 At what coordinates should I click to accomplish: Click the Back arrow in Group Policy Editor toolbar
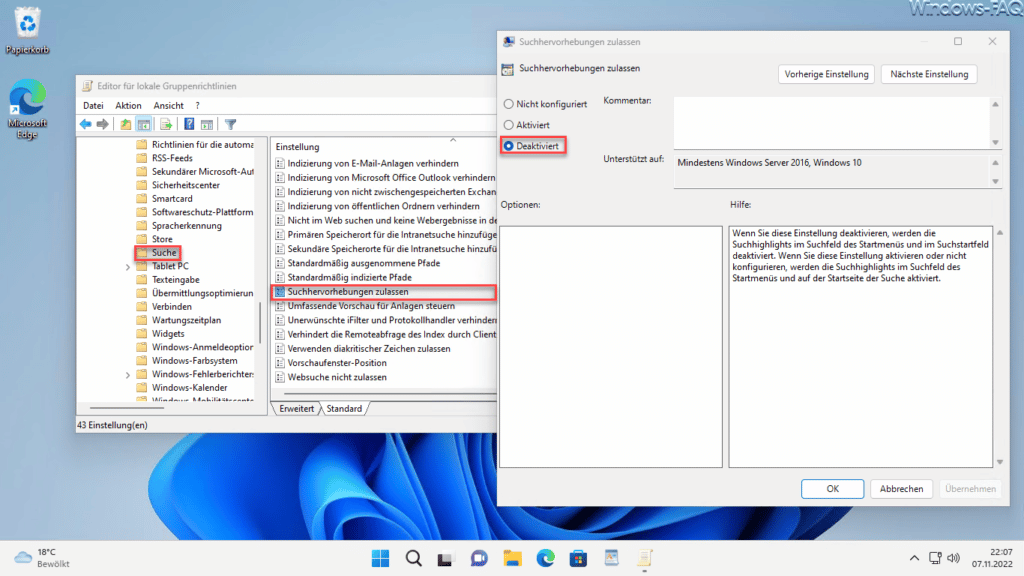[86, 124]
